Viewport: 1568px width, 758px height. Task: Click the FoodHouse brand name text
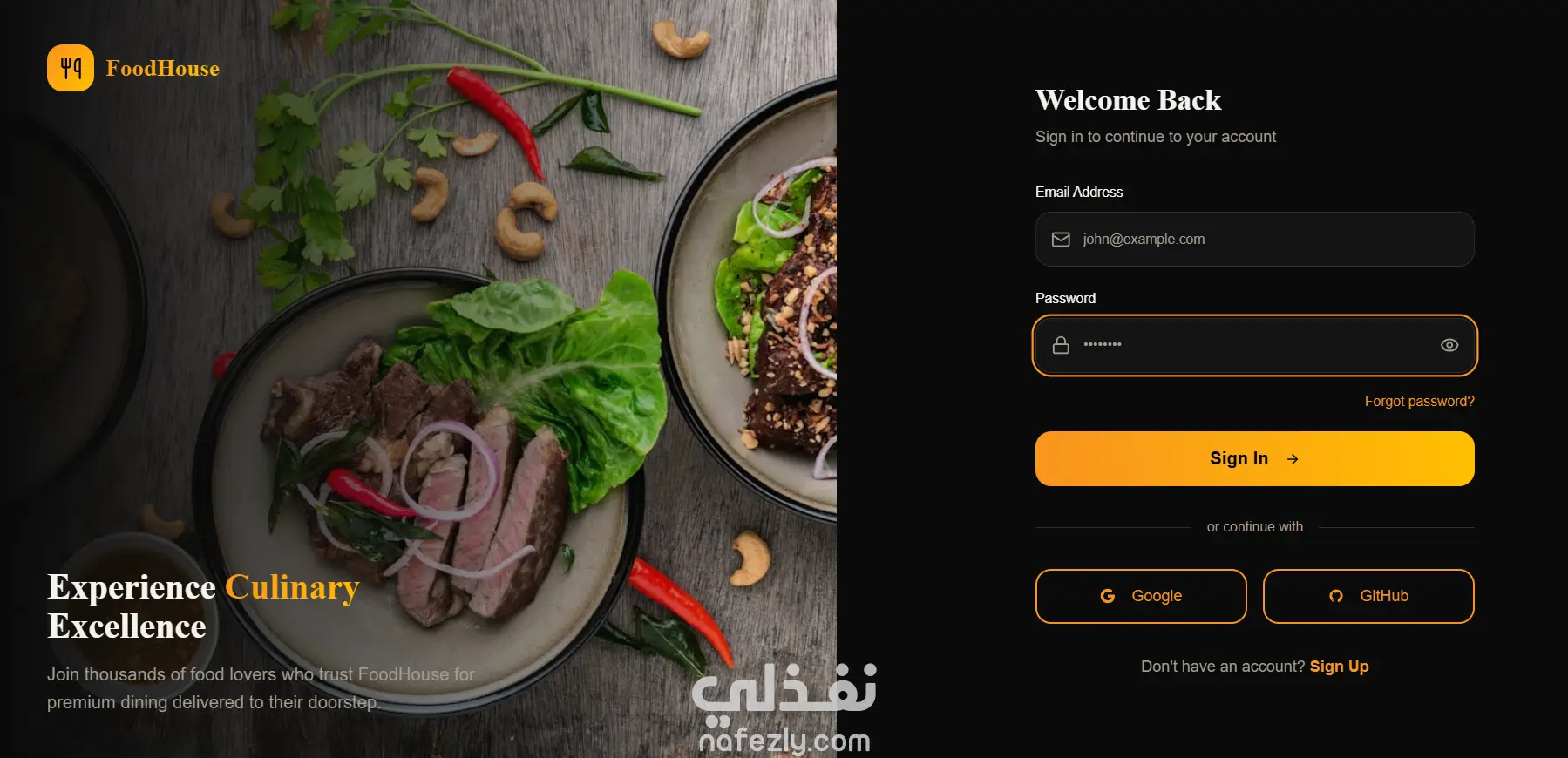pos(163,68)
